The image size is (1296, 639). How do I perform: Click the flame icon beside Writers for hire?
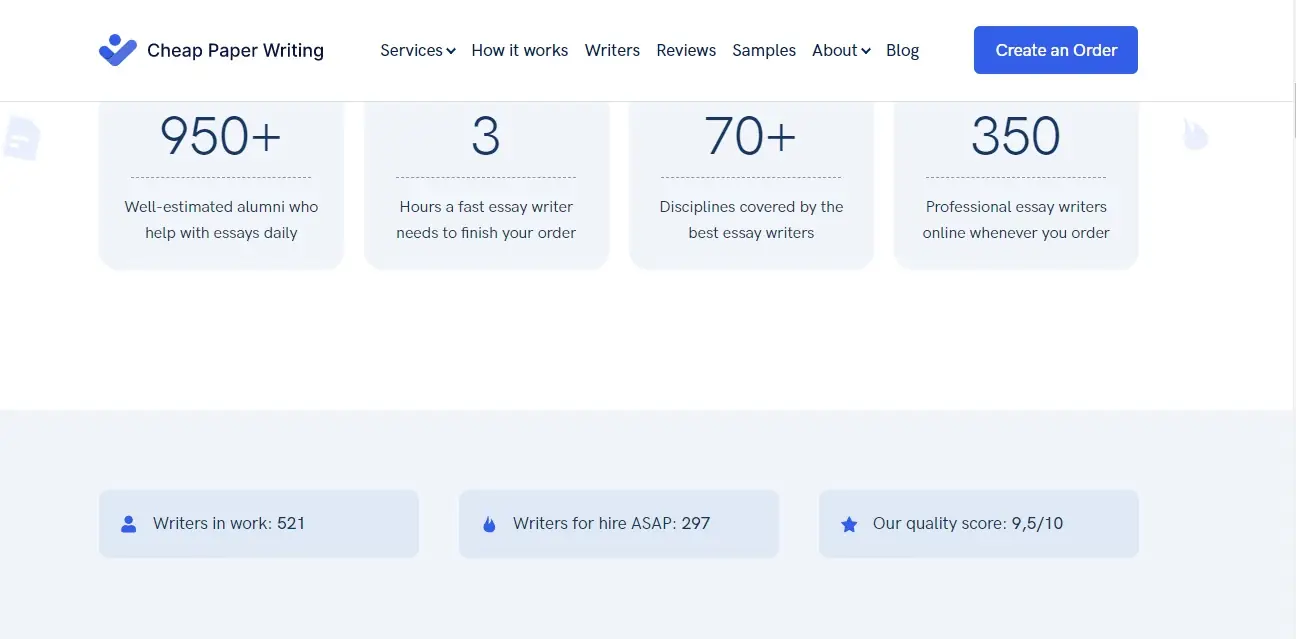(489, 524)
